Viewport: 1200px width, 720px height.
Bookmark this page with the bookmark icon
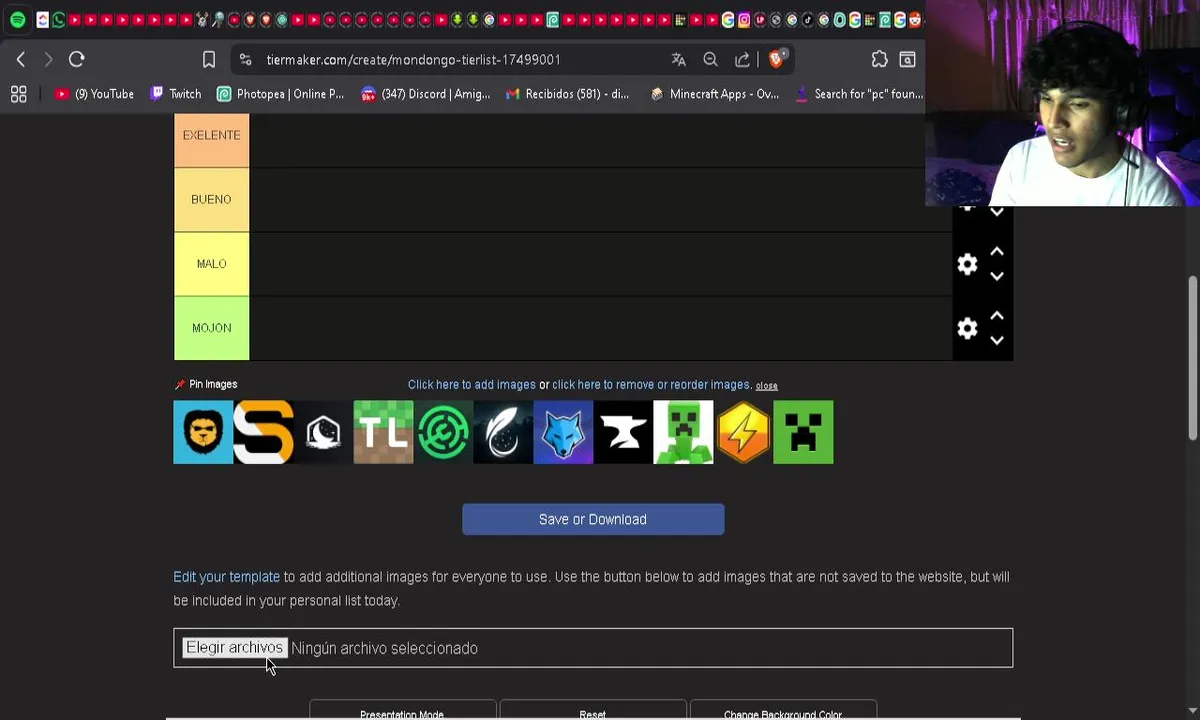tap(209, 60)
